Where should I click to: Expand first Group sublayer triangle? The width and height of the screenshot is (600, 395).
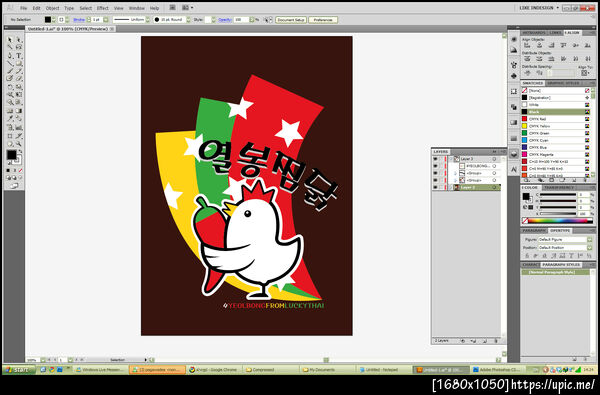click(x=455, y=173)
